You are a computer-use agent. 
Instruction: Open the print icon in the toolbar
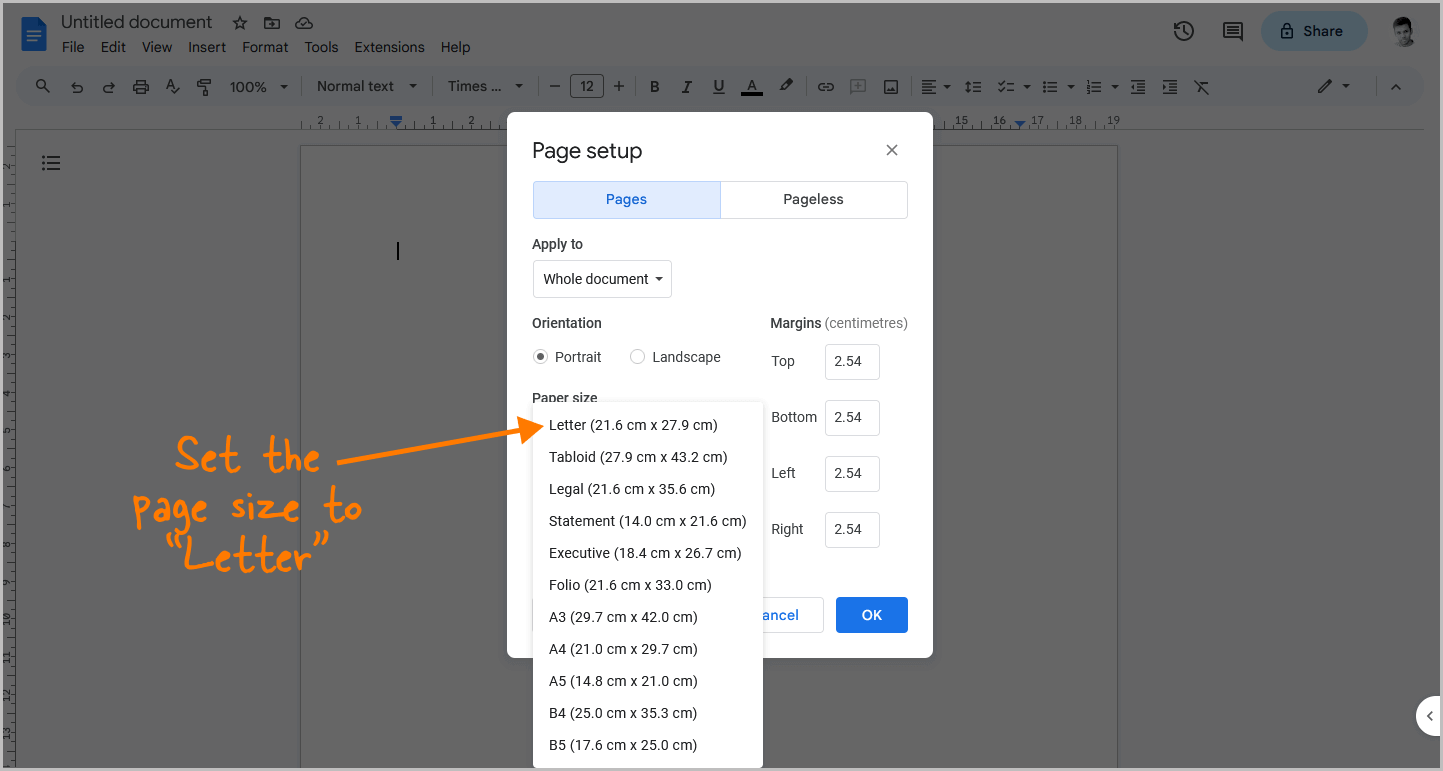point(140,86)
